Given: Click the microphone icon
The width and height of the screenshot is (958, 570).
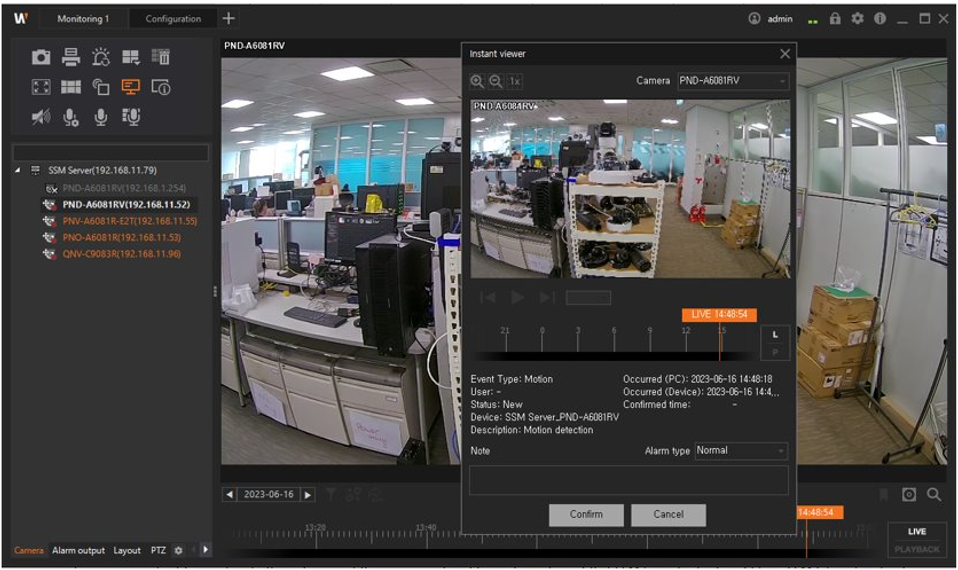Looking at the screenshot, I should (x=101, y=117).
